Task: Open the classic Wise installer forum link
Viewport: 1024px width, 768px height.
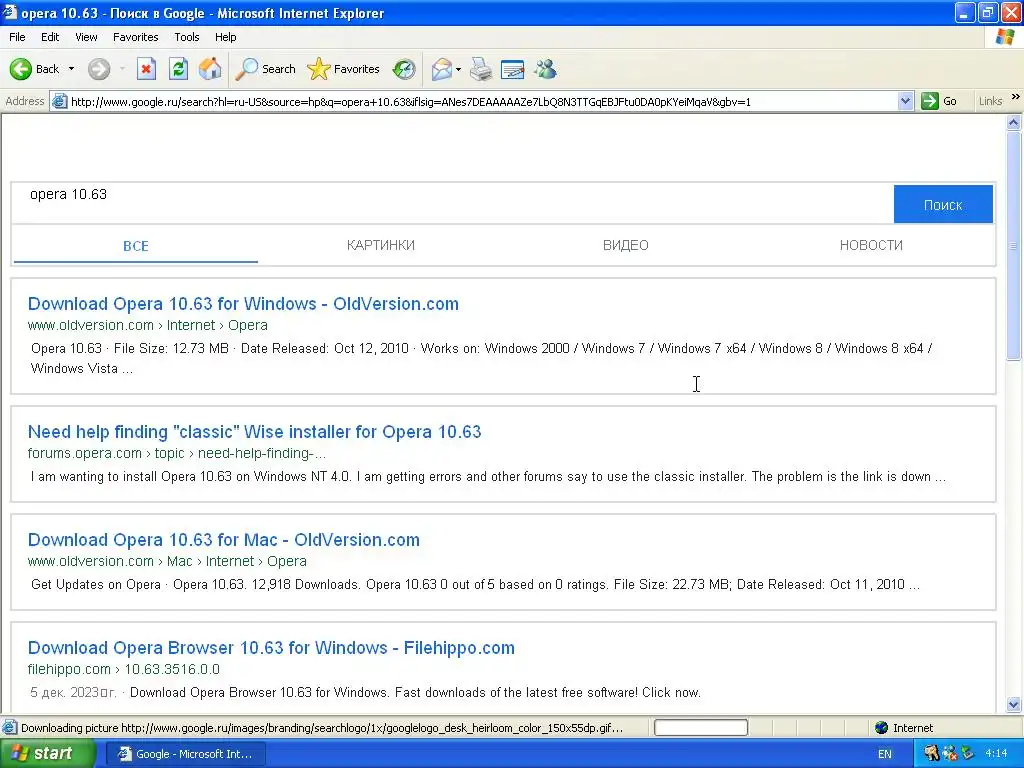Action: (x=255, y=432)
